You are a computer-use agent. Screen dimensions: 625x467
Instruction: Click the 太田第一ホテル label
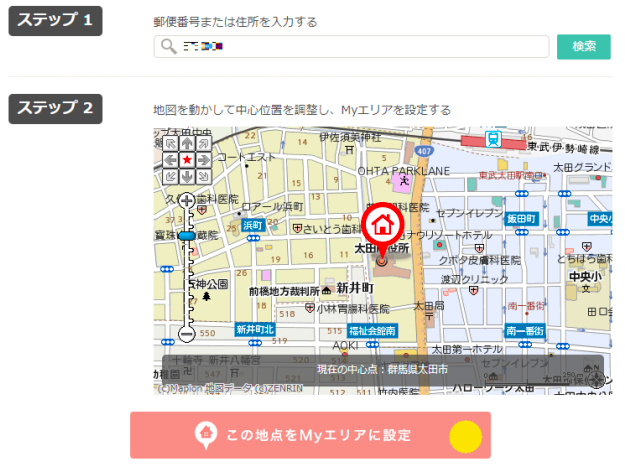click(x=467, y=349)
